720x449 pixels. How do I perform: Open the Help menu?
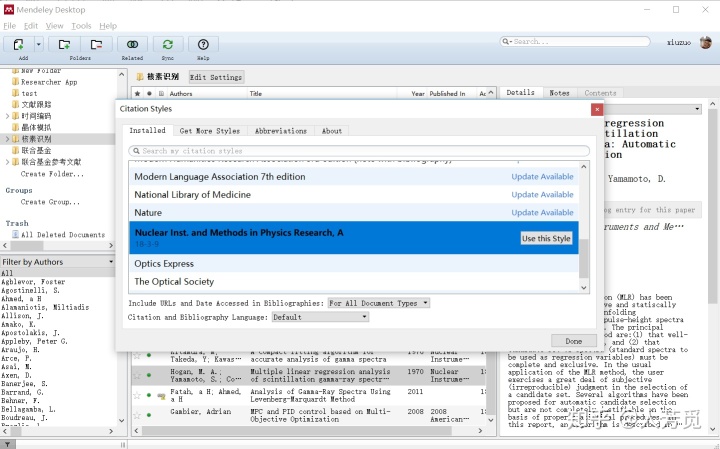pyautogui.click(x=108, y=26)
